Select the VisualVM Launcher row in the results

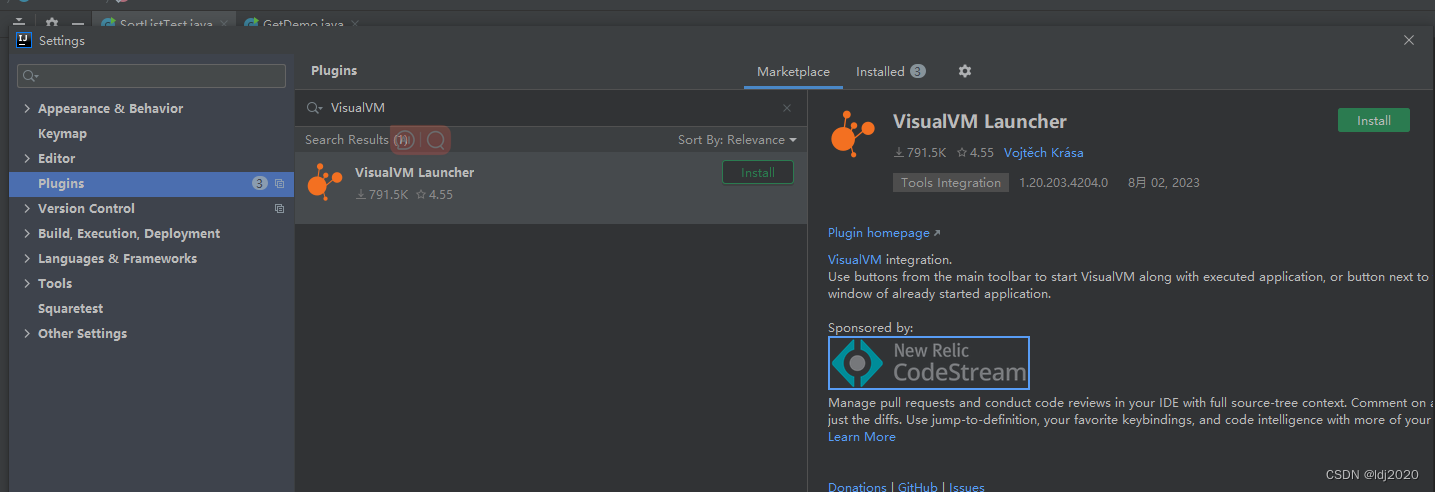pos(551,188)
